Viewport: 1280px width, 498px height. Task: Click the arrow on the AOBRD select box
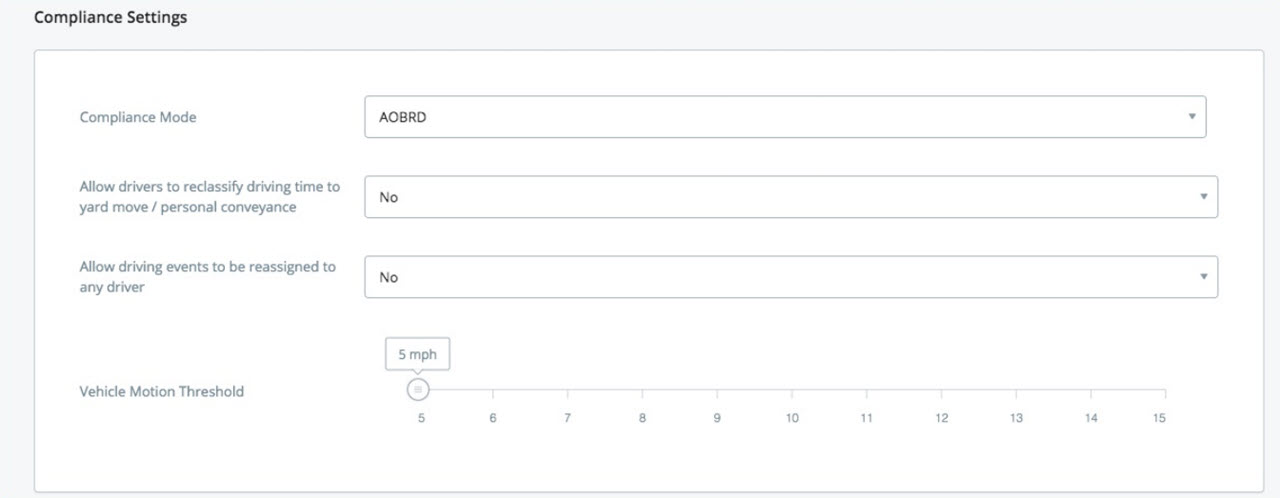(x=1191, y=117)
